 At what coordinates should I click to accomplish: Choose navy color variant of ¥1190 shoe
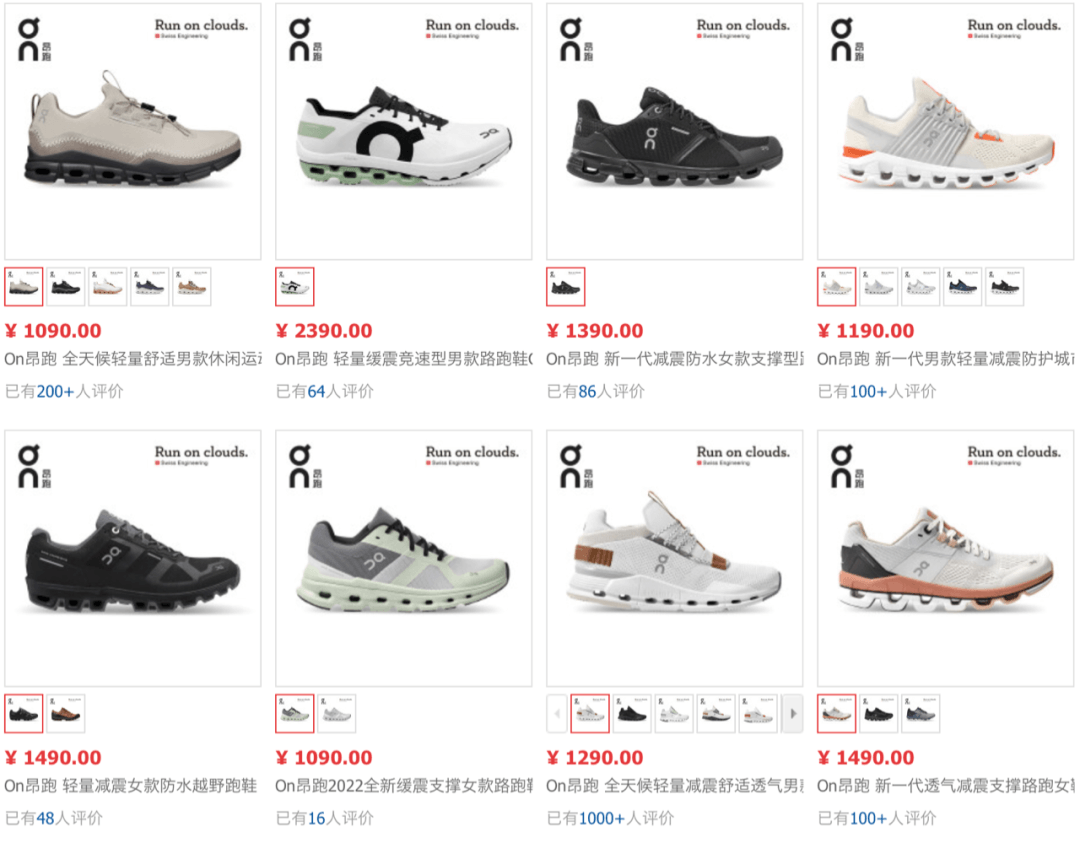pyautogui.click(x=962, y=287)
